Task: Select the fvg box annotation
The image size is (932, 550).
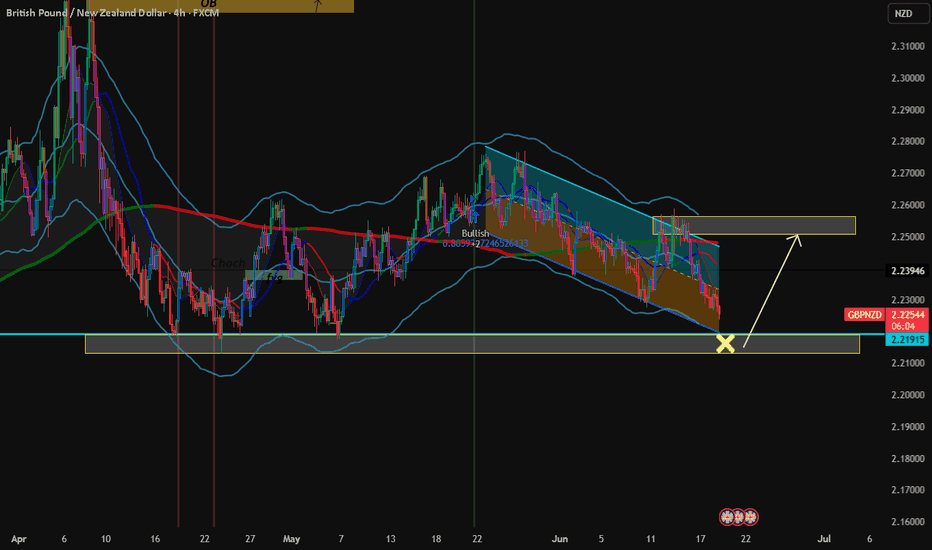Action: click(274, 276)
